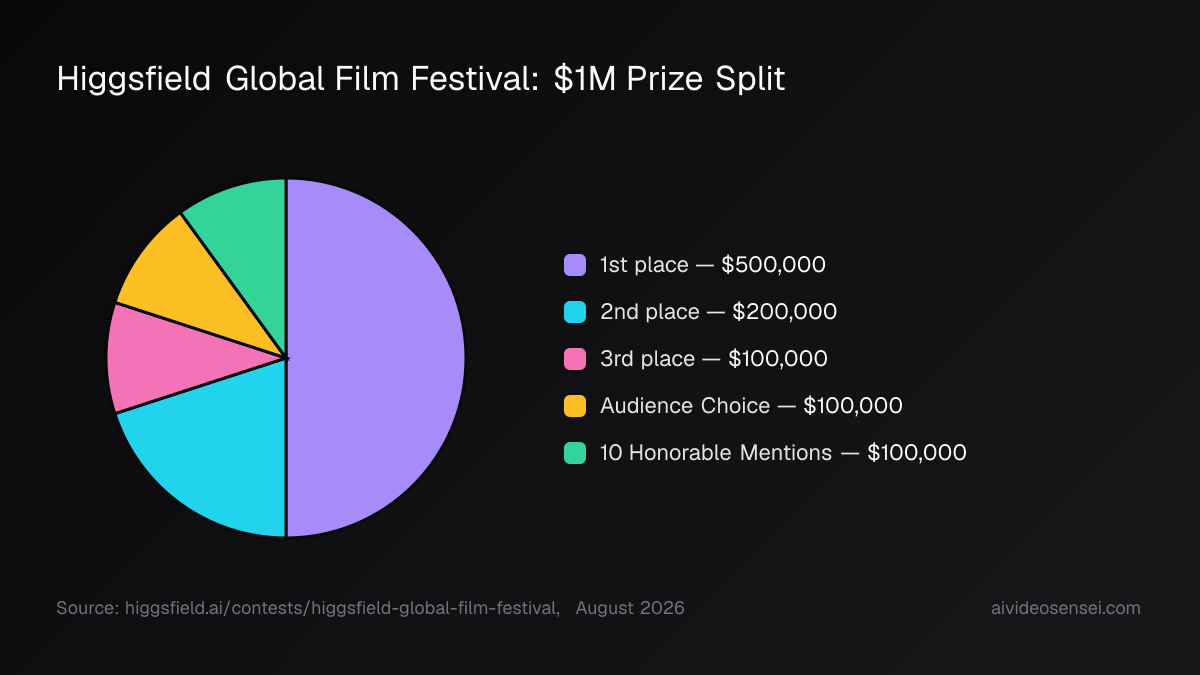Click the '2nd place — $200,000' legend label
The height and width of the screenshot is (675, 1200).
point(718,312)
